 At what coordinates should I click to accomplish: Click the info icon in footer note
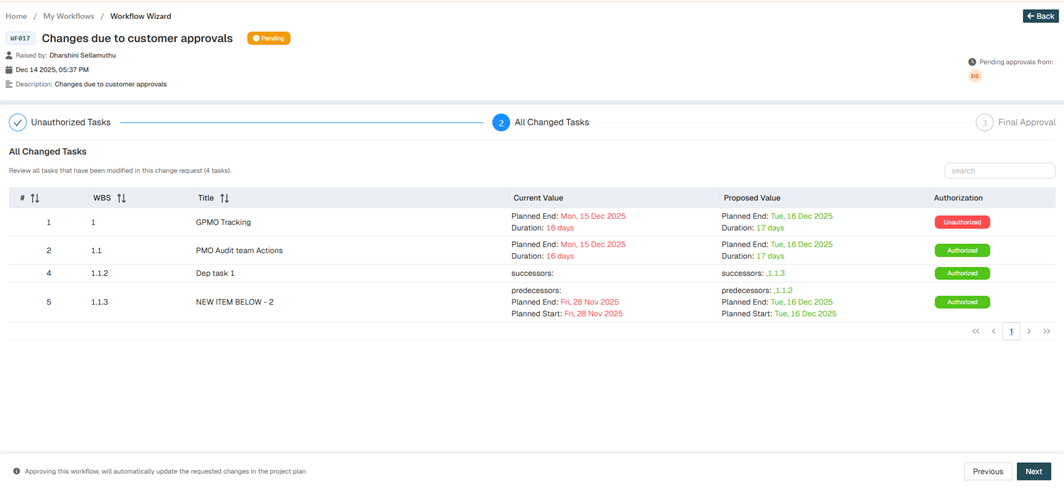coord(16,471)
